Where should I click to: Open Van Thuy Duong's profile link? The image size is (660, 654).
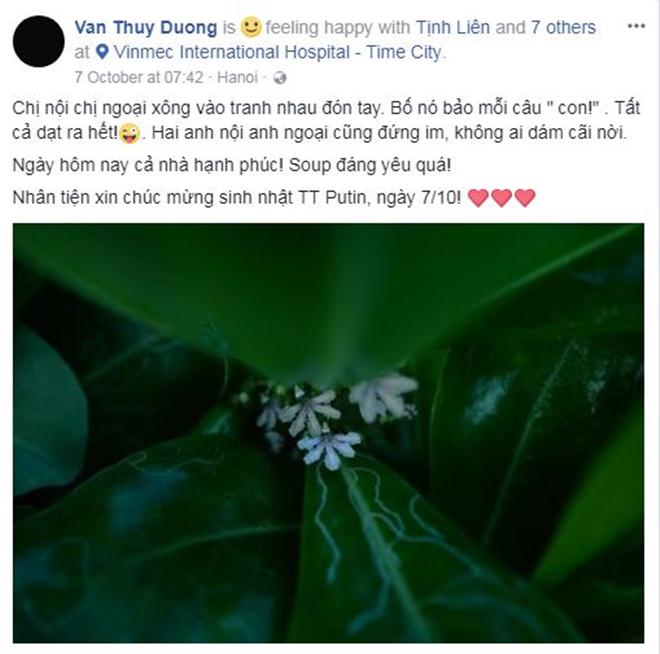tap(146, 27)
